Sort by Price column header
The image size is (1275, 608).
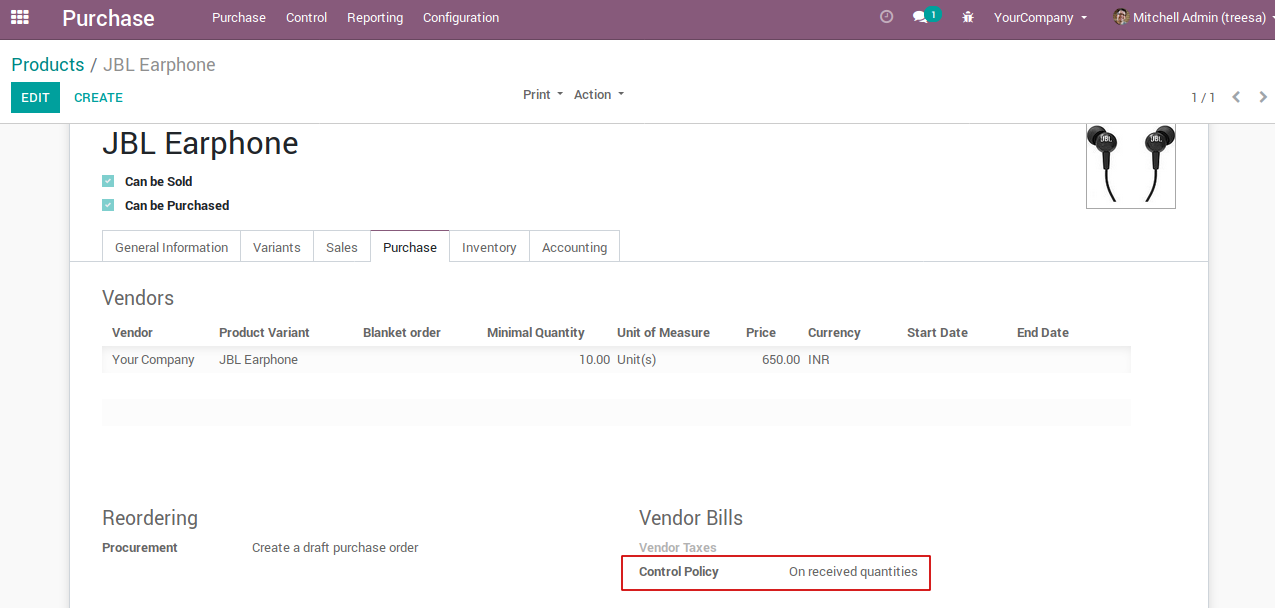tap(761, 332)
